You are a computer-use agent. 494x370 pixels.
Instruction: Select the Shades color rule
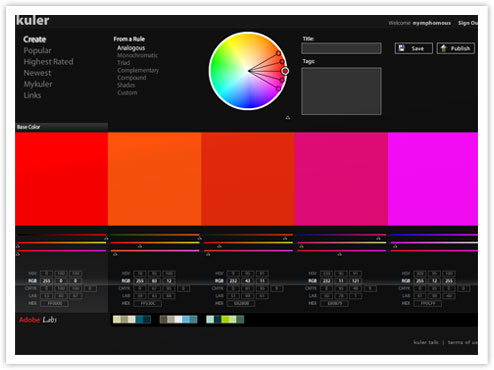[x=126, y=85]
